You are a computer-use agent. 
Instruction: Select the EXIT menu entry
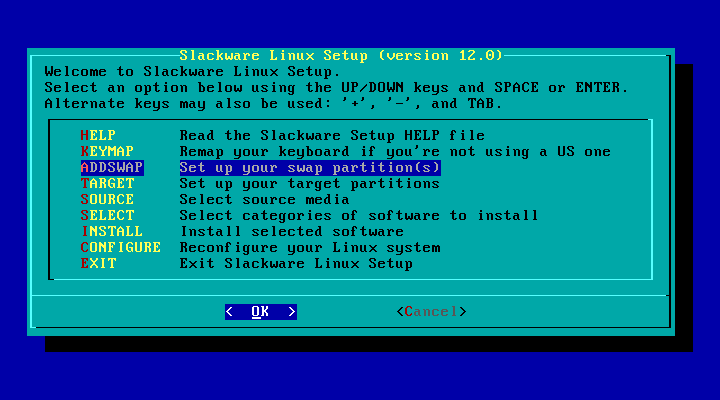coord(97,264)
